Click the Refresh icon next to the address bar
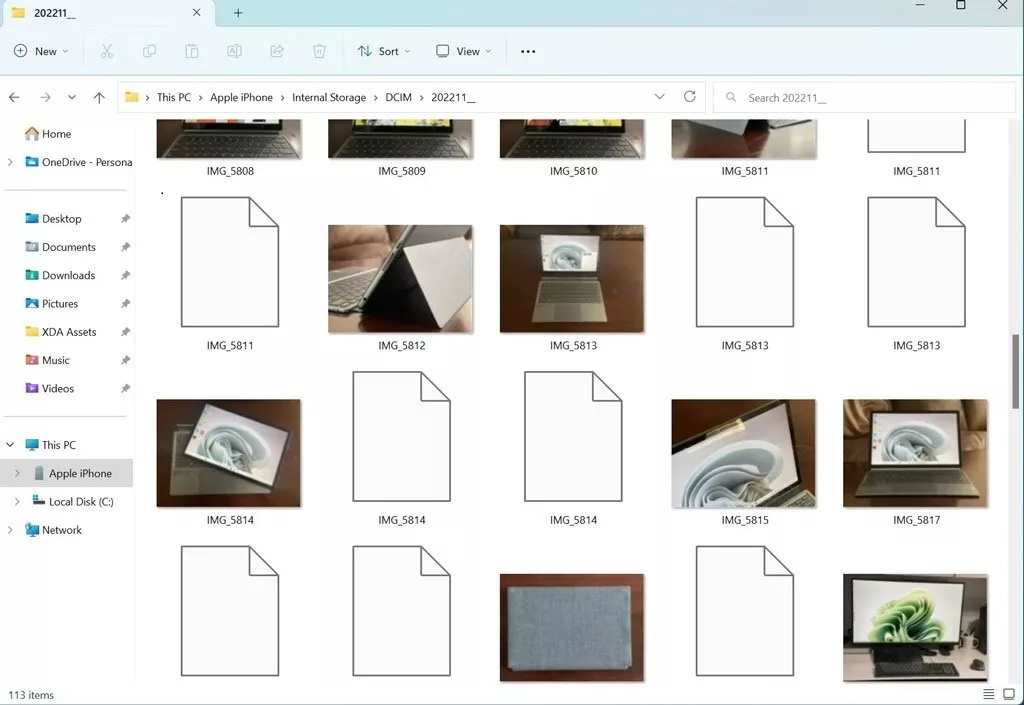Viewport: 1024px width, 705px height. (689, 97)
